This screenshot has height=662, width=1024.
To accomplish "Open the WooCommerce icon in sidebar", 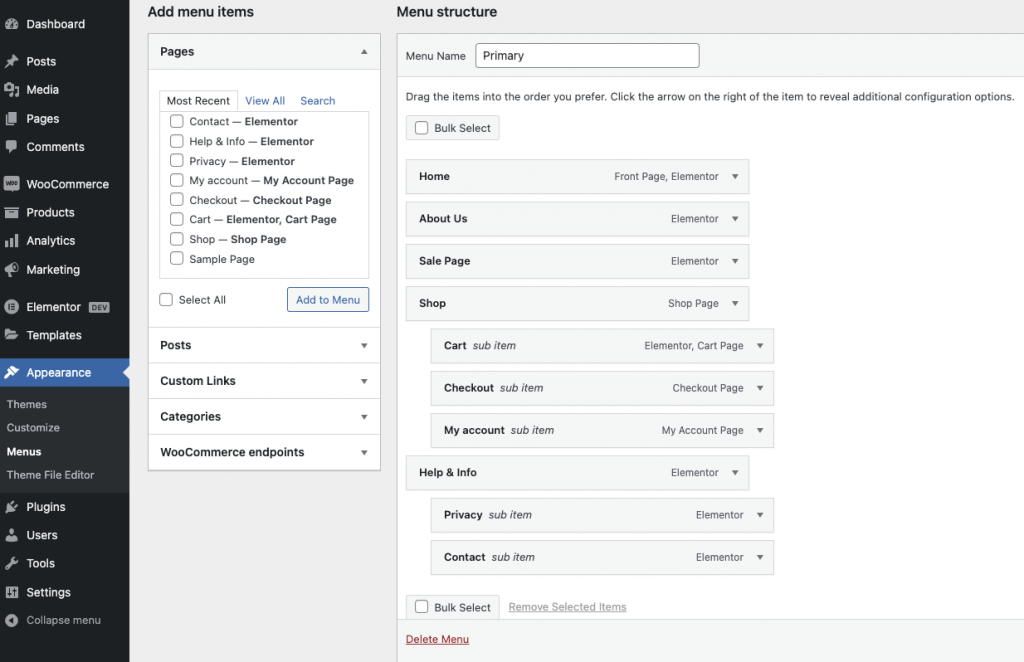I will pos(12,184).
